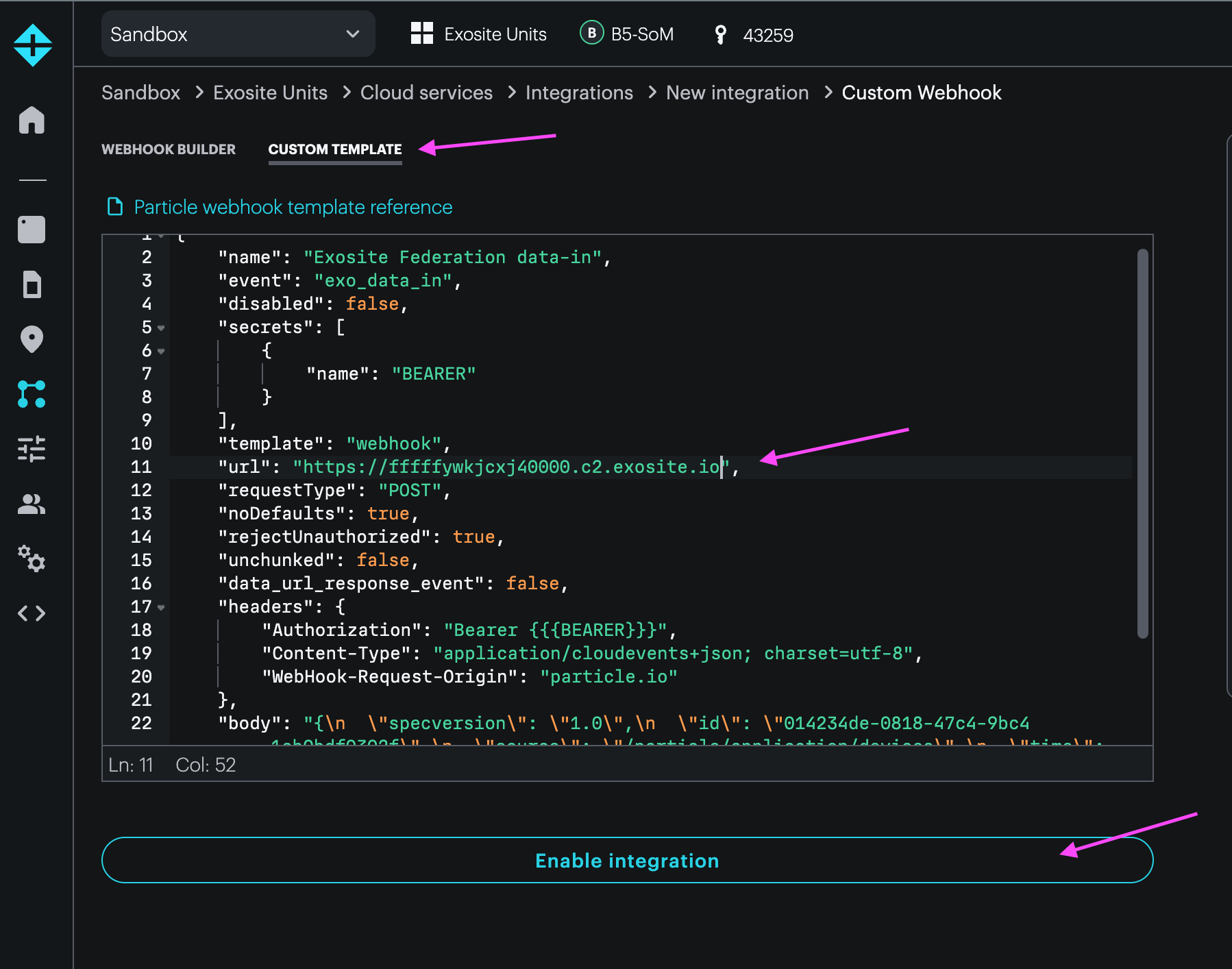Click the key icon next to 43259
Viewport: 1232px width, 969px height.
click(719, 34)
